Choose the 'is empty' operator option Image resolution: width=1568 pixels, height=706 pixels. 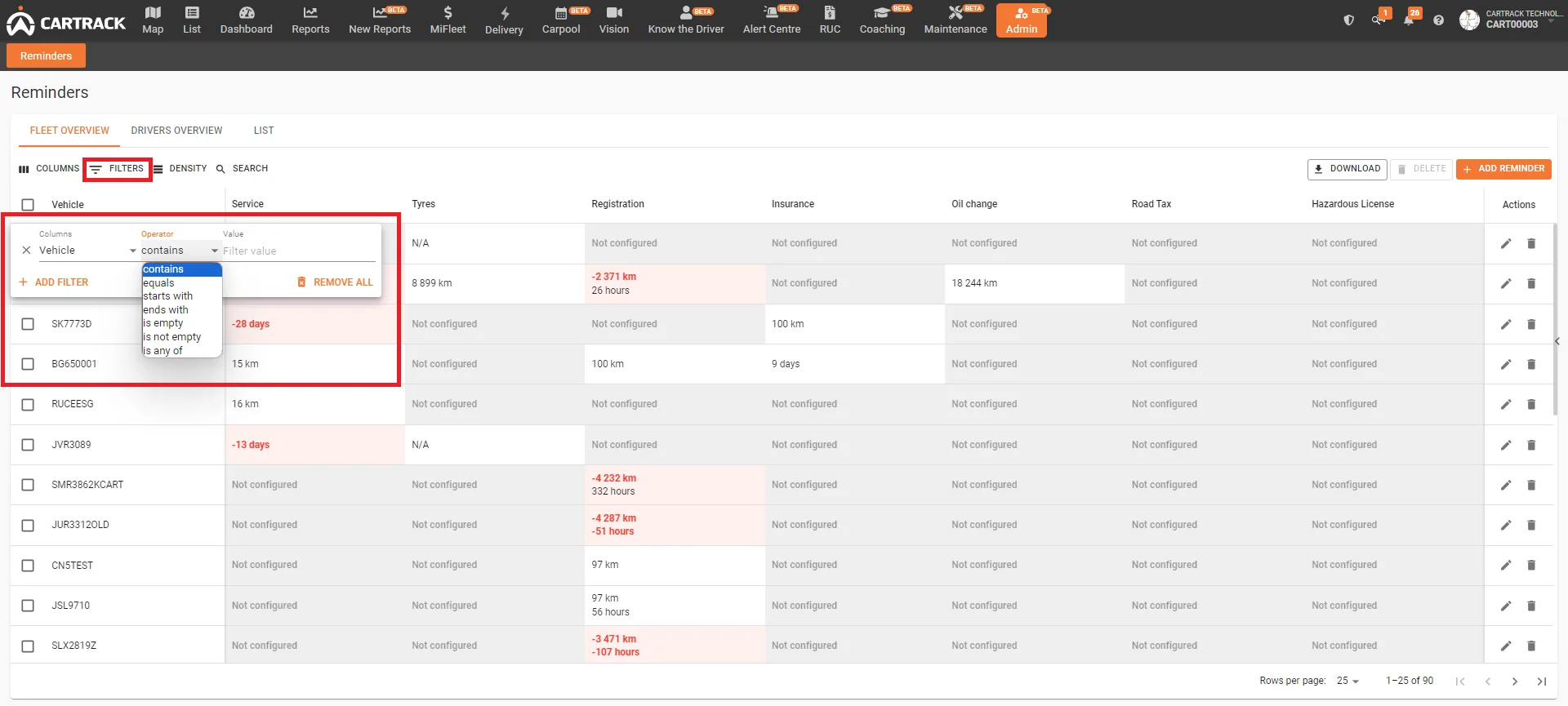tap(182, 323)
